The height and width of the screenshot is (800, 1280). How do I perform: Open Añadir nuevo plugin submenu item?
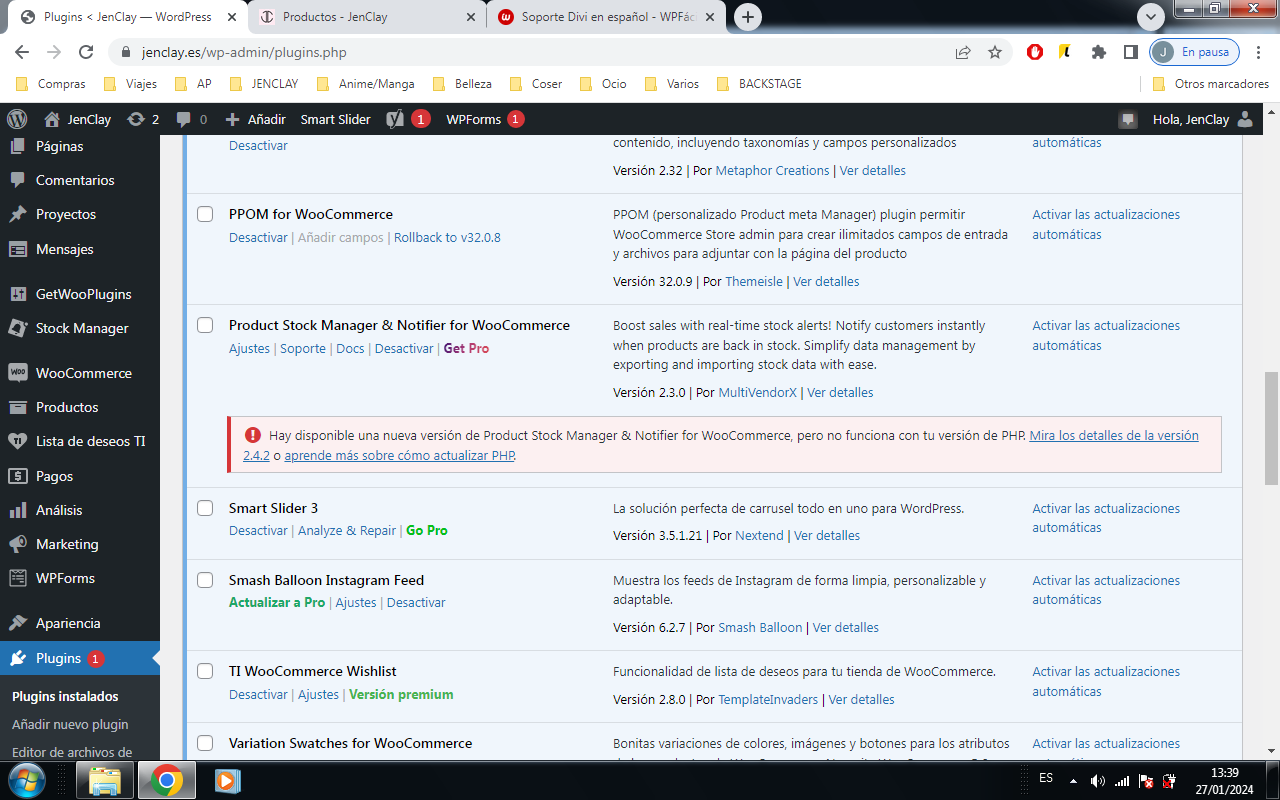[x=70, y=724]
